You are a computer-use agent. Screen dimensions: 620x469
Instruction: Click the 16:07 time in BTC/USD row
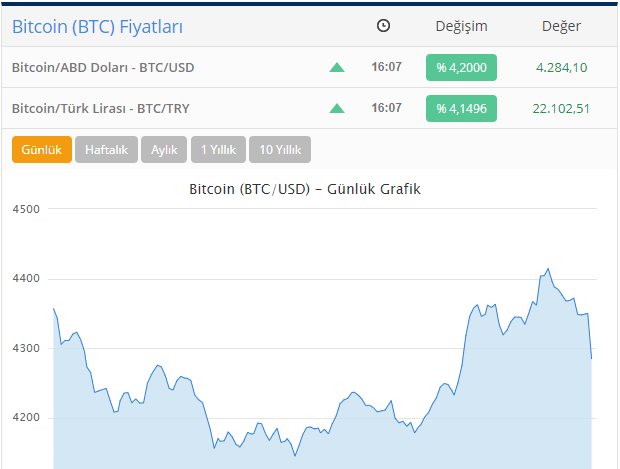tap(386, 67)
